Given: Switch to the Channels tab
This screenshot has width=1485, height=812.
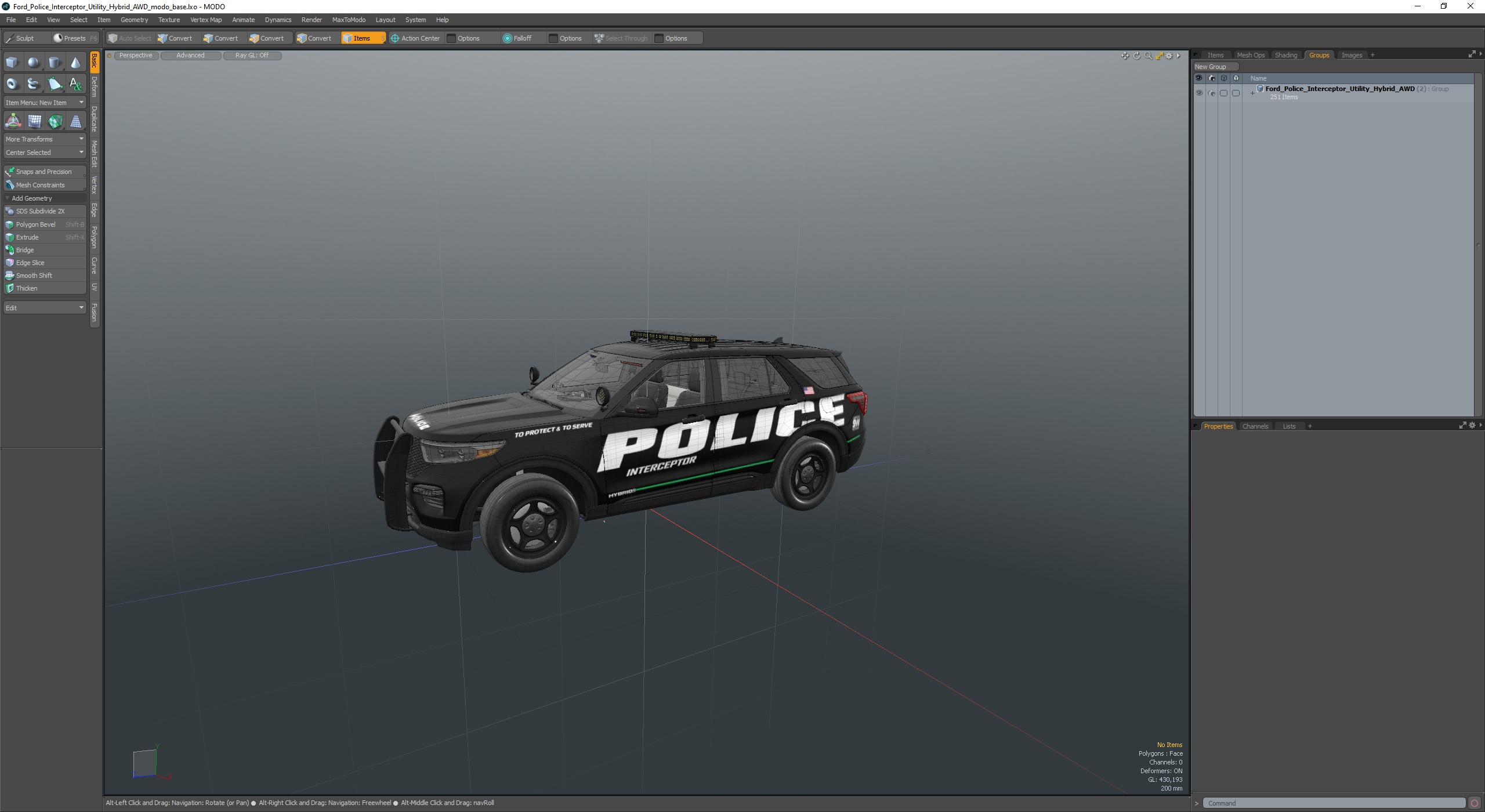Looking at the screenshot, I should click(1255, 426).
